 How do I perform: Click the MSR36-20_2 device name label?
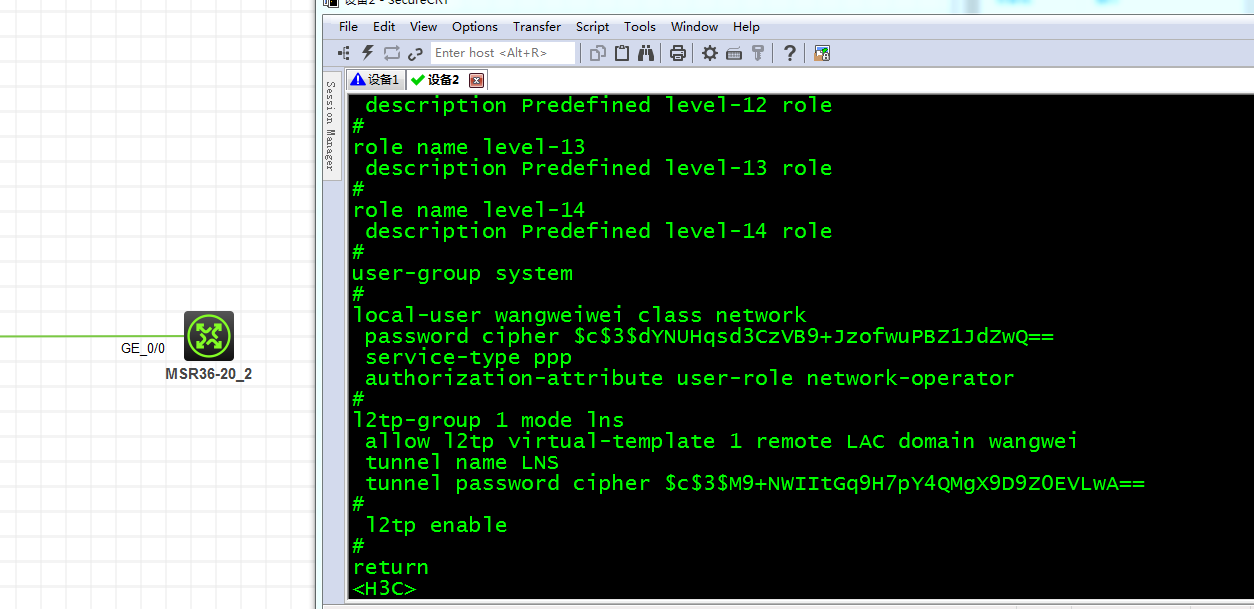pos(209,374)
